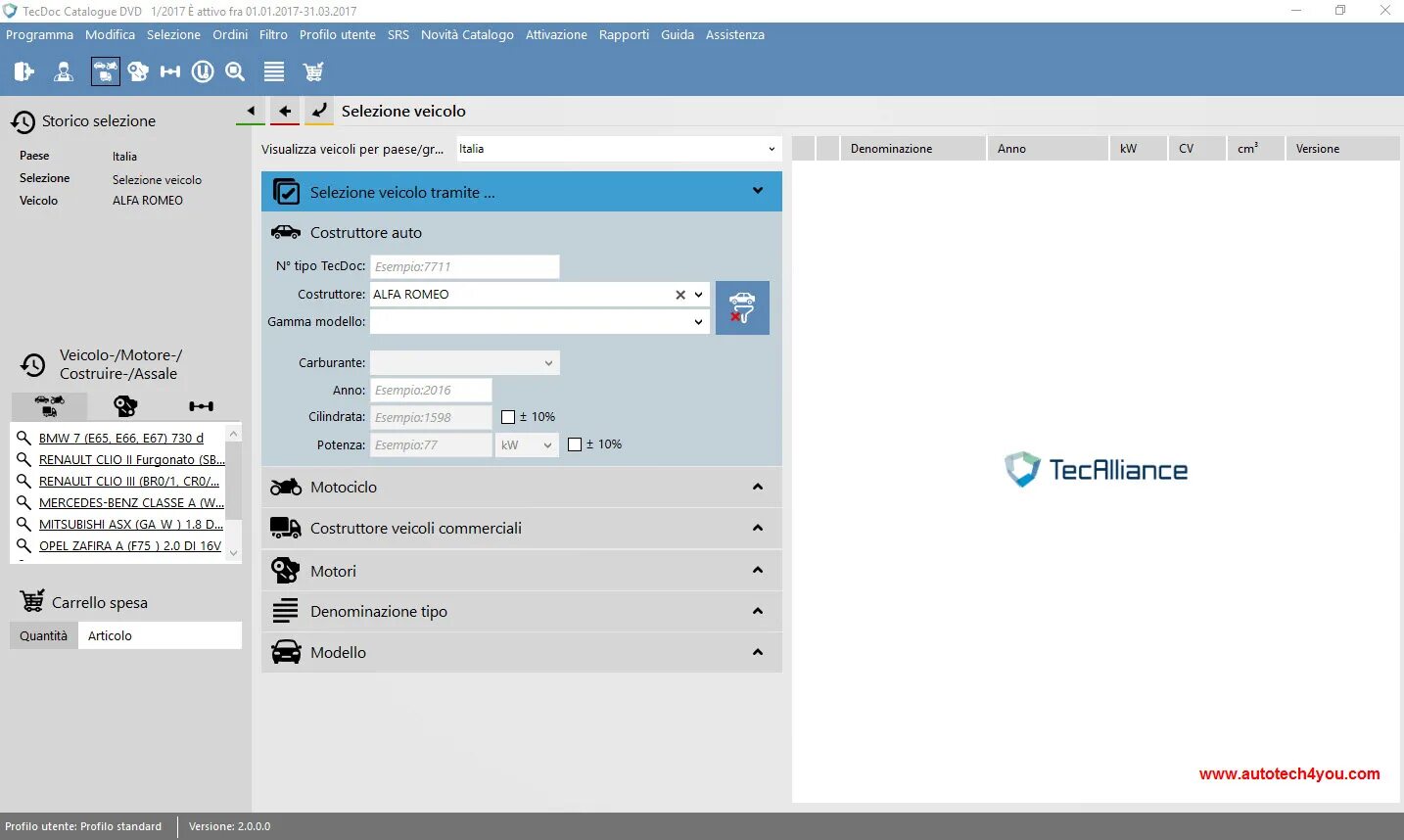Screen dimensions: 1404x840
Task: Expand the Motociclo section
Action: [x=757, y=487]
